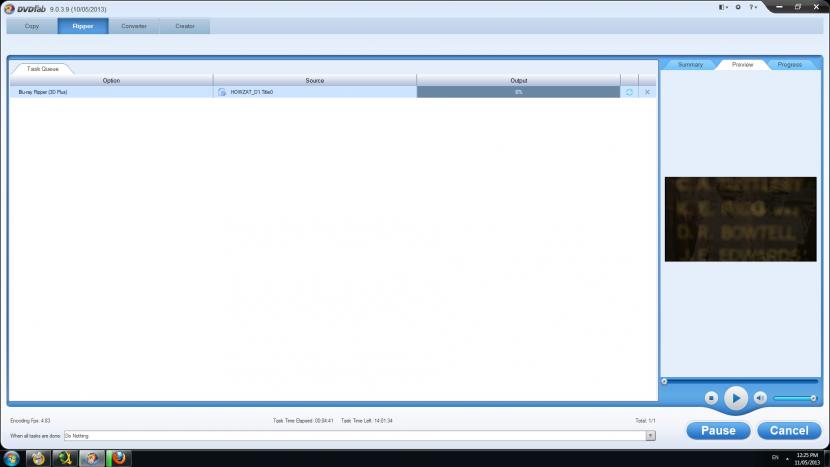Open the Creator tab

pyautogui.click(x=185, y=26)
